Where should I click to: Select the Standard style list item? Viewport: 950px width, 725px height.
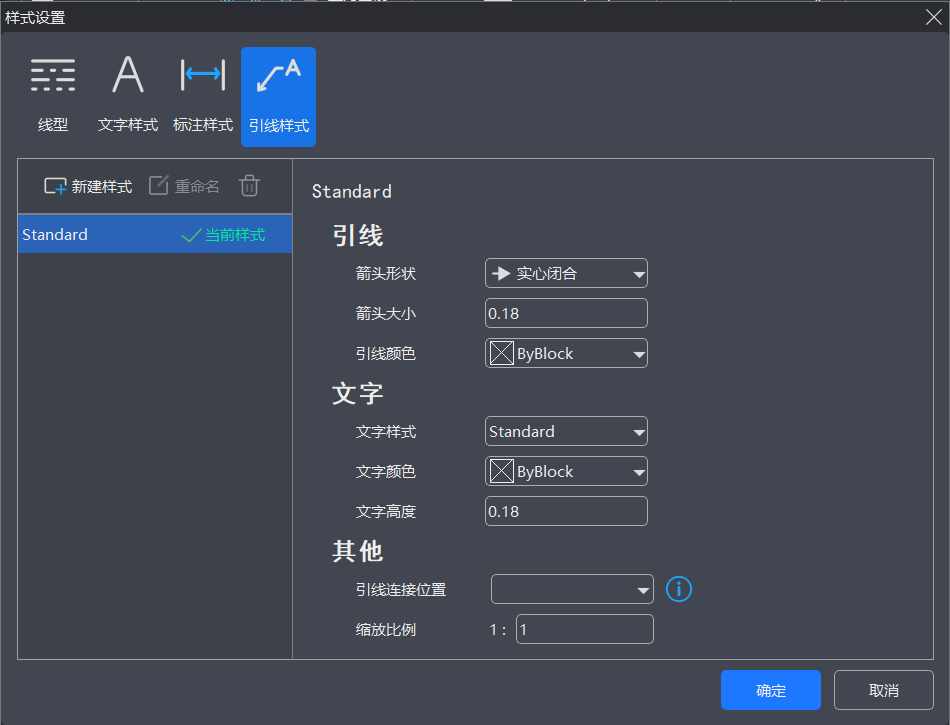point(154,235)
